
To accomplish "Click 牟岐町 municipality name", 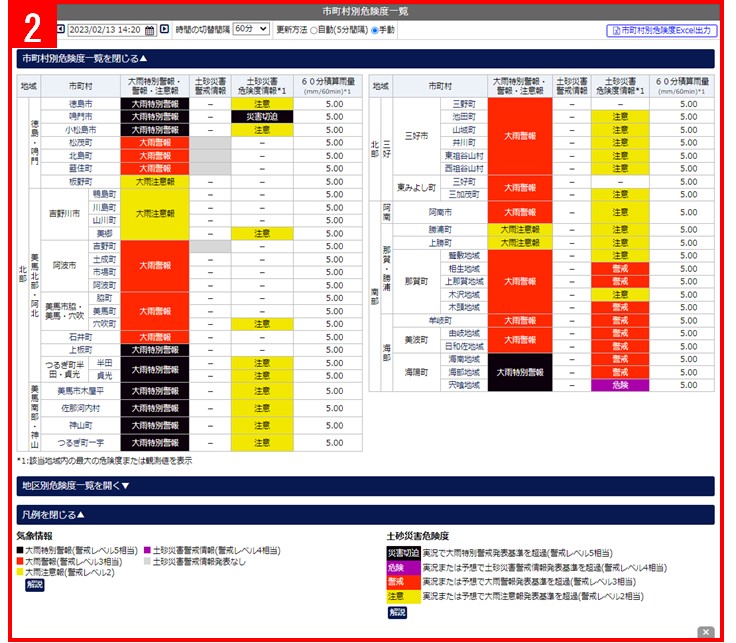I will tap(440, 321).
